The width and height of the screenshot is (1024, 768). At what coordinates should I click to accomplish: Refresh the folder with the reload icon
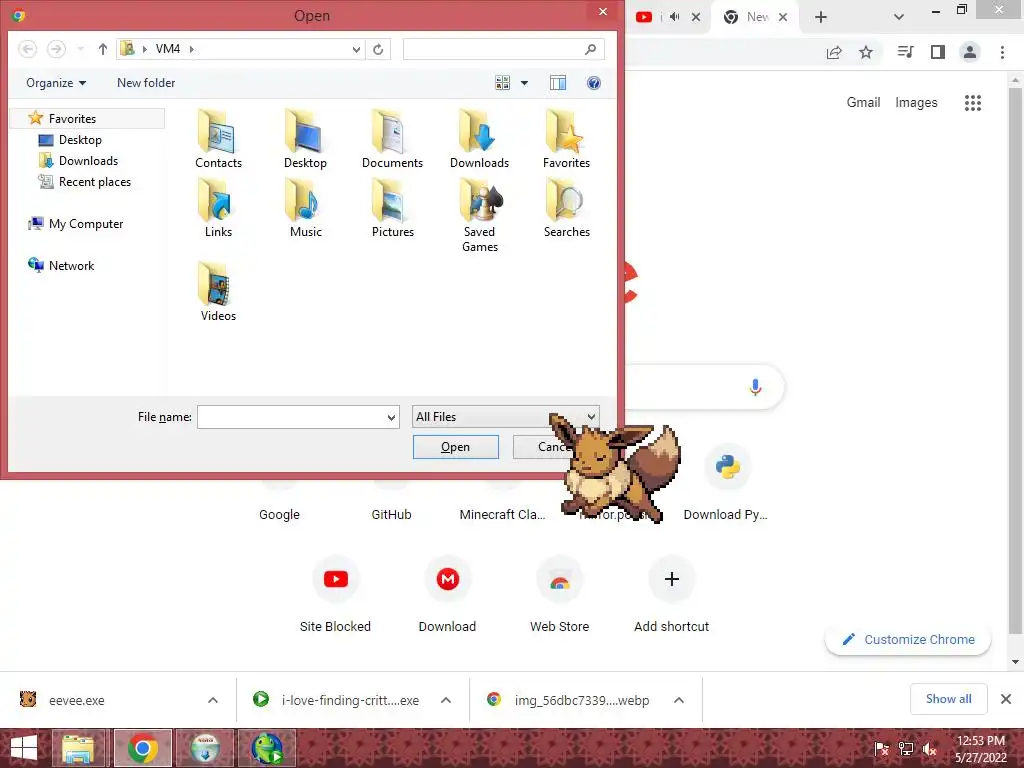378,49
